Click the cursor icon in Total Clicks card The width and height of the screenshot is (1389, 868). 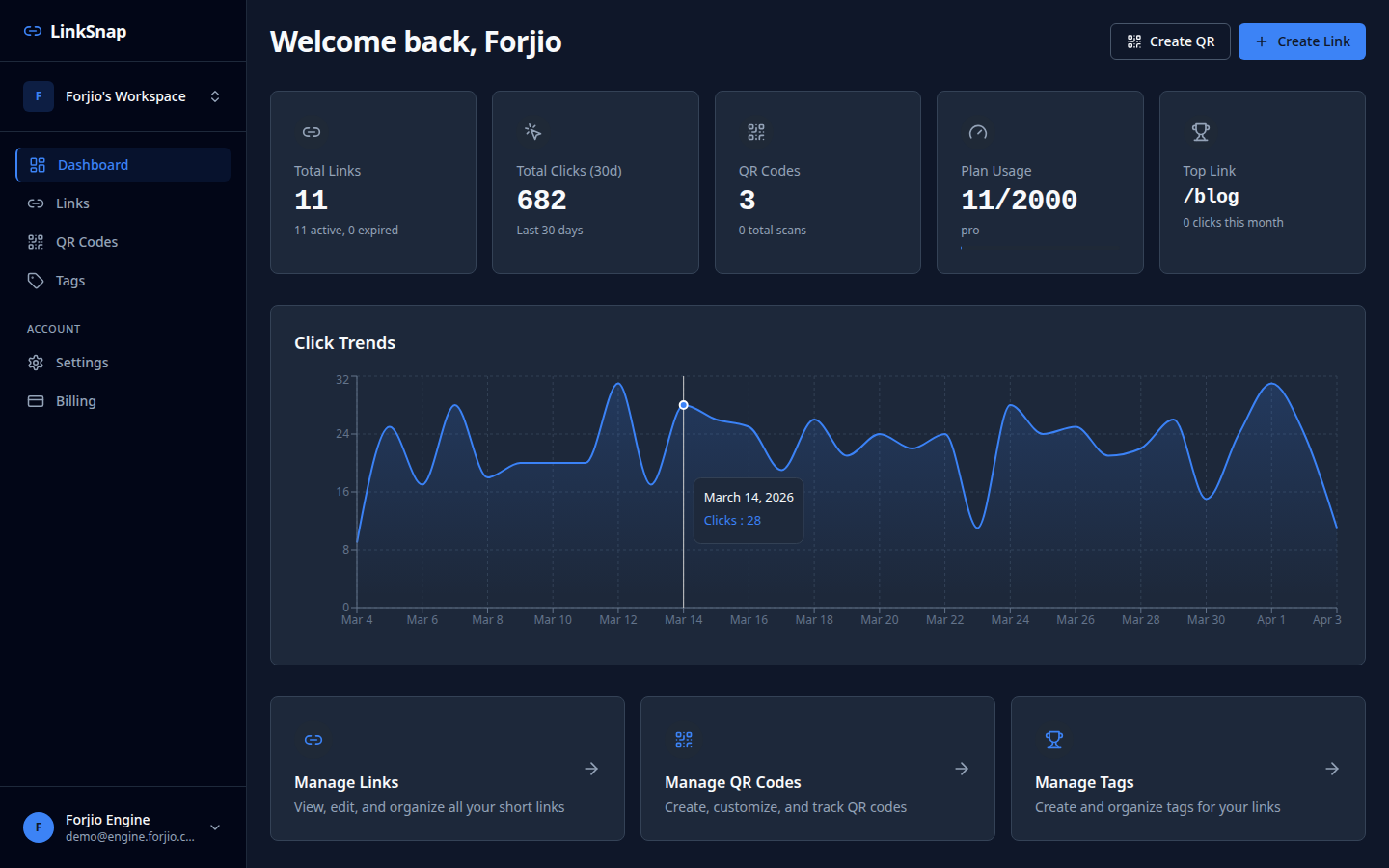(533, 132)
